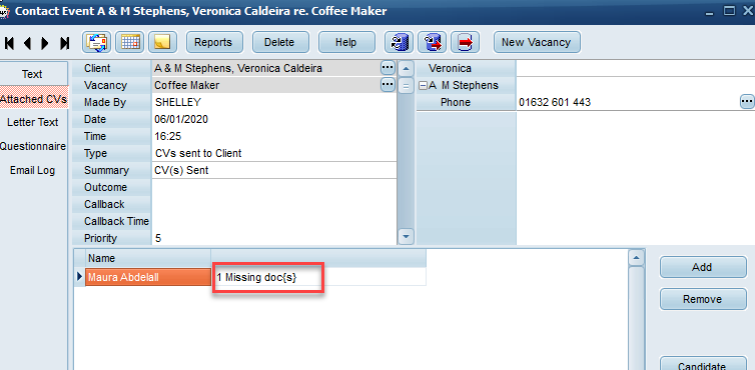This screenshot has height=370, width=755.
Task: Open the Vacancy field ellipsis lookup
Action: point(388,85)
